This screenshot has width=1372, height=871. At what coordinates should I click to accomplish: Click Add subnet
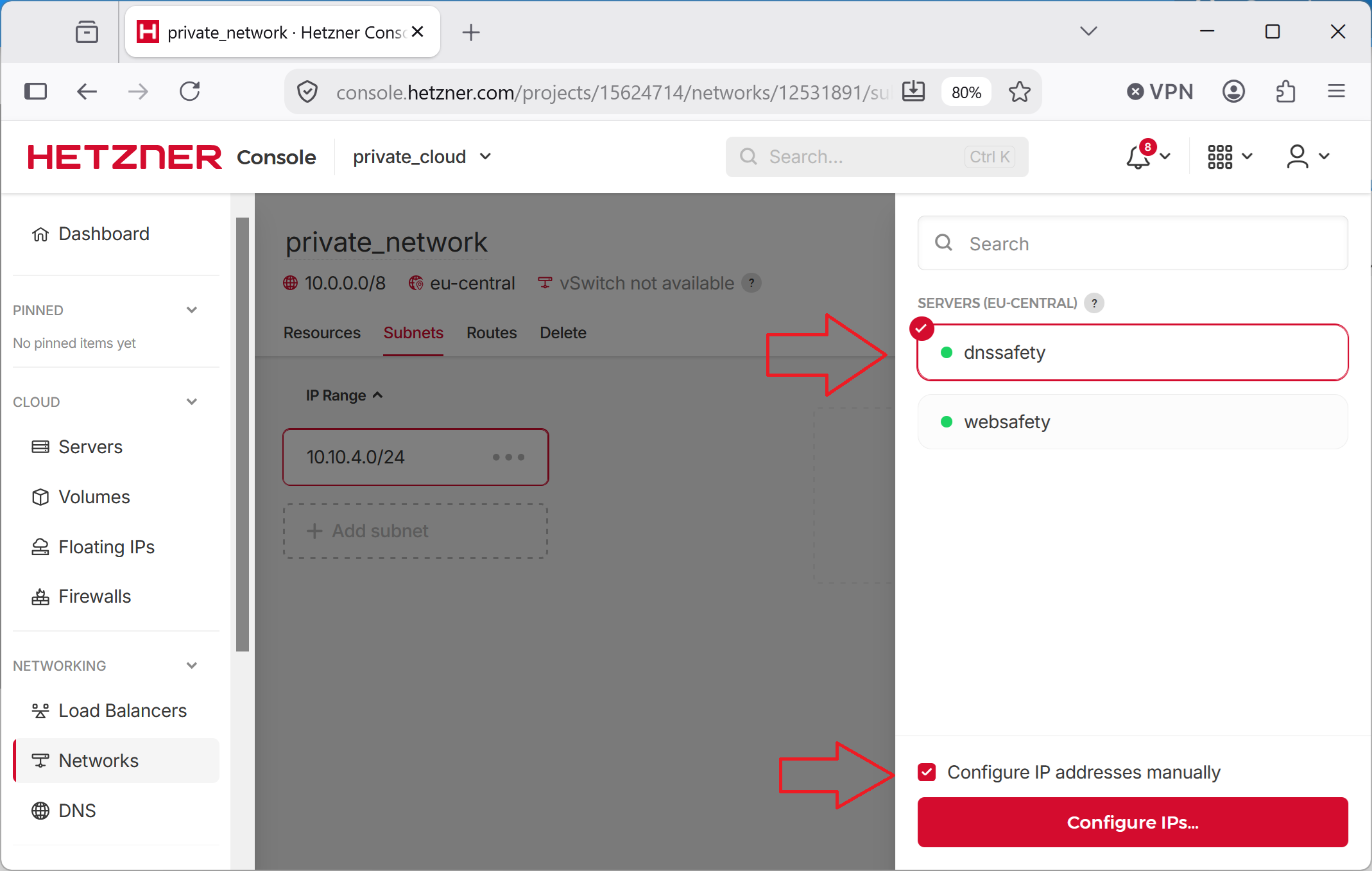[415, 531]
